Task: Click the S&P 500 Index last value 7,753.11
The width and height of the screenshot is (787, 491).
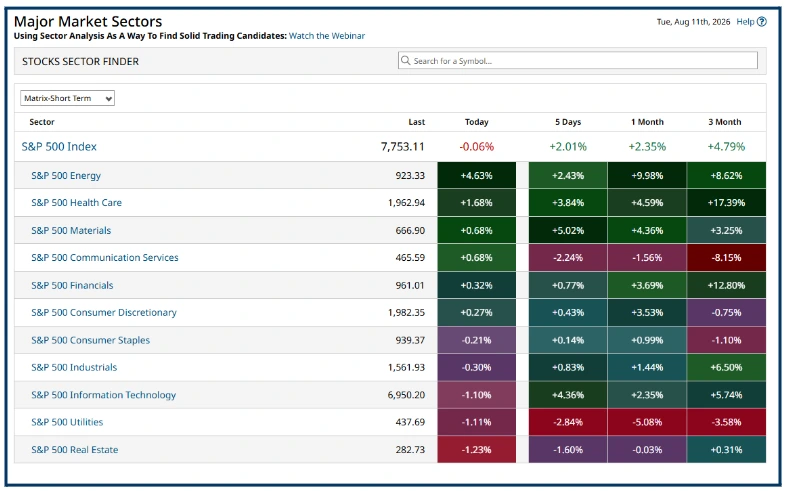Action: pos(403,147)
